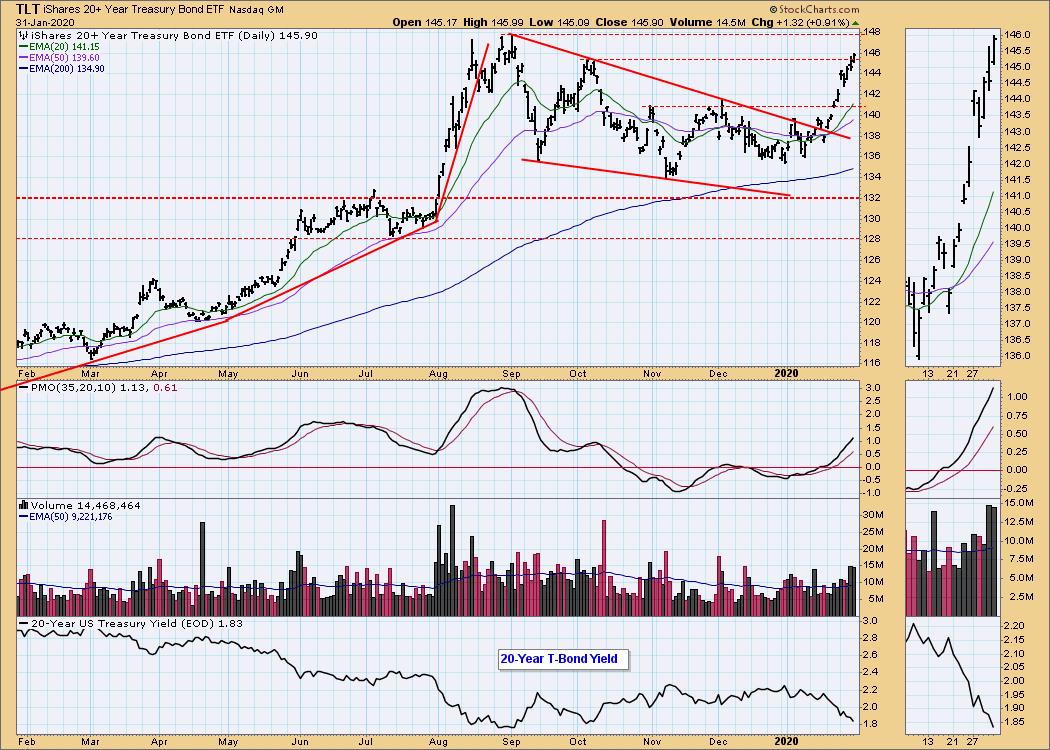Click the Volume 14,468,464 label
The width and height of the screenshot is (1050, 750).
click(84, 506)
